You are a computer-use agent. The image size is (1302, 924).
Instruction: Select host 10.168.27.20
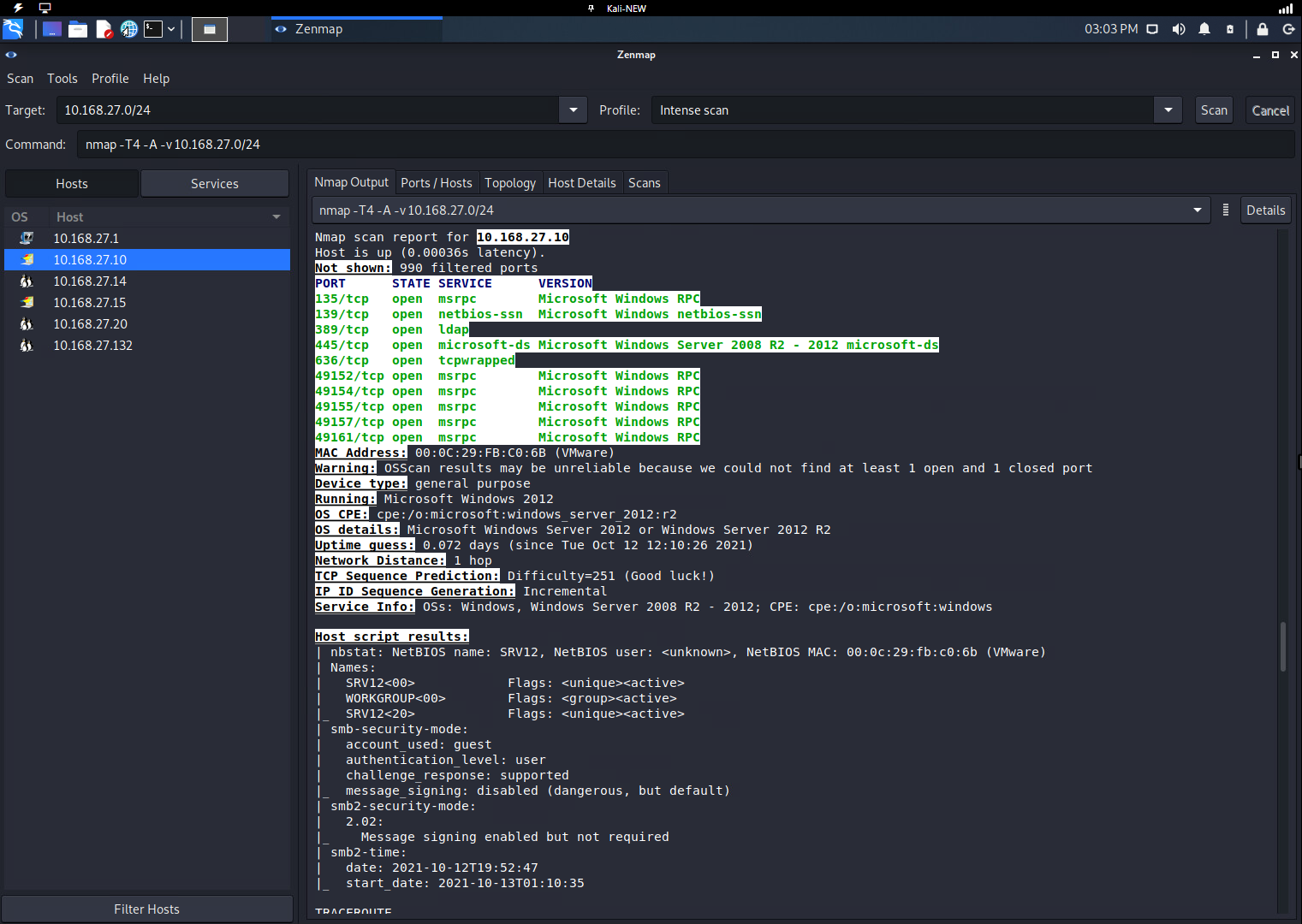tap(147, 324)
